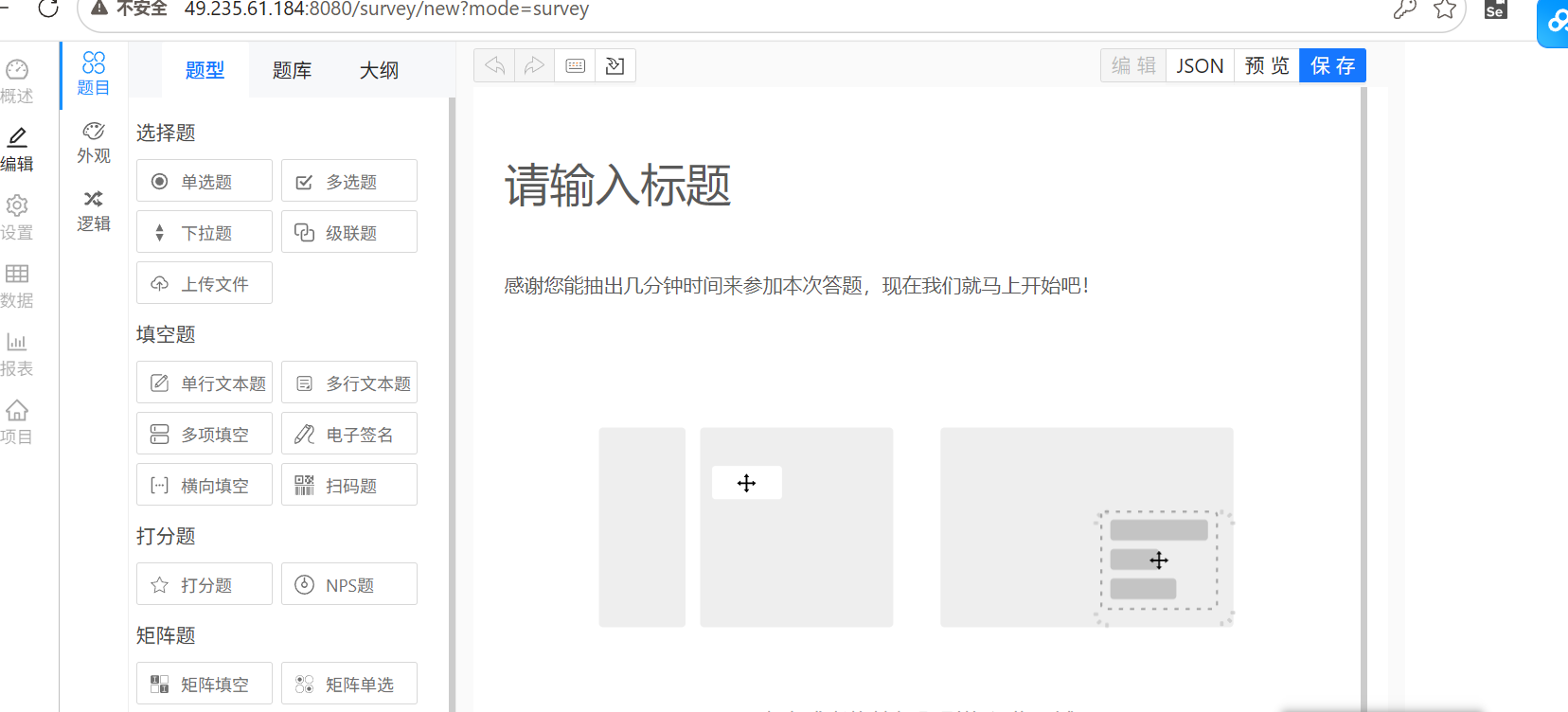This screenshot has height=712, width=1568.
Task: Click the browser address bar URL
Action: pyautogui.click(x=386, y=9)
